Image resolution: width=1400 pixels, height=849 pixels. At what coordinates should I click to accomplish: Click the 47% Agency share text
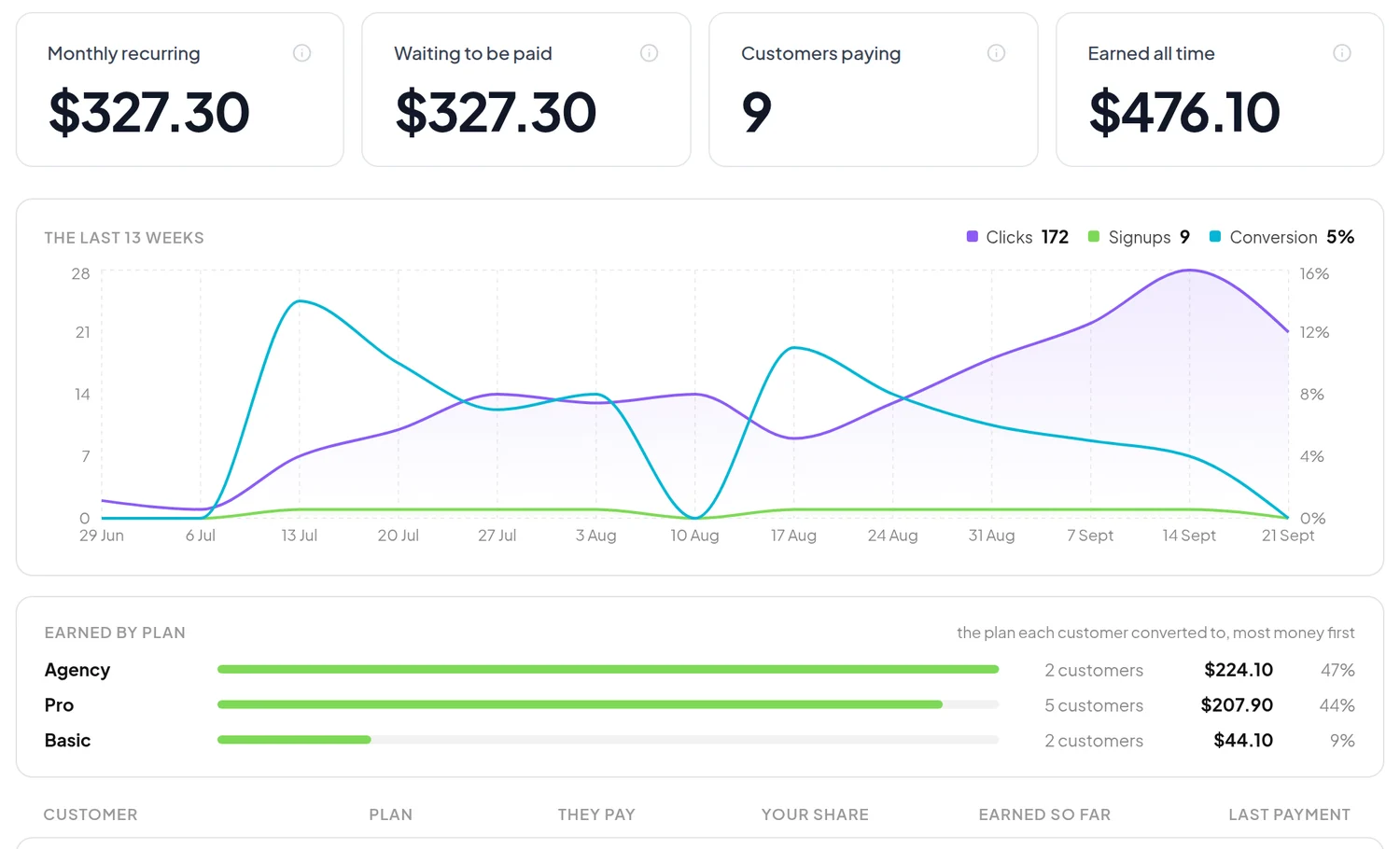point(1337,670)
